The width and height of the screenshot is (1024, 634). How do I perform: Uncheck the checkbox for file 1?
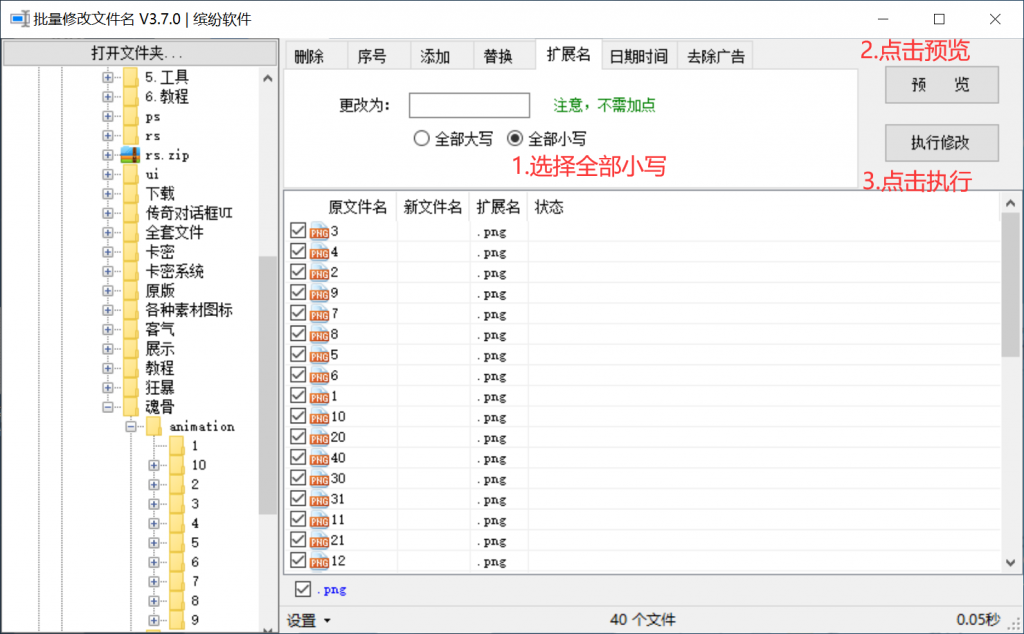point(298,396)
